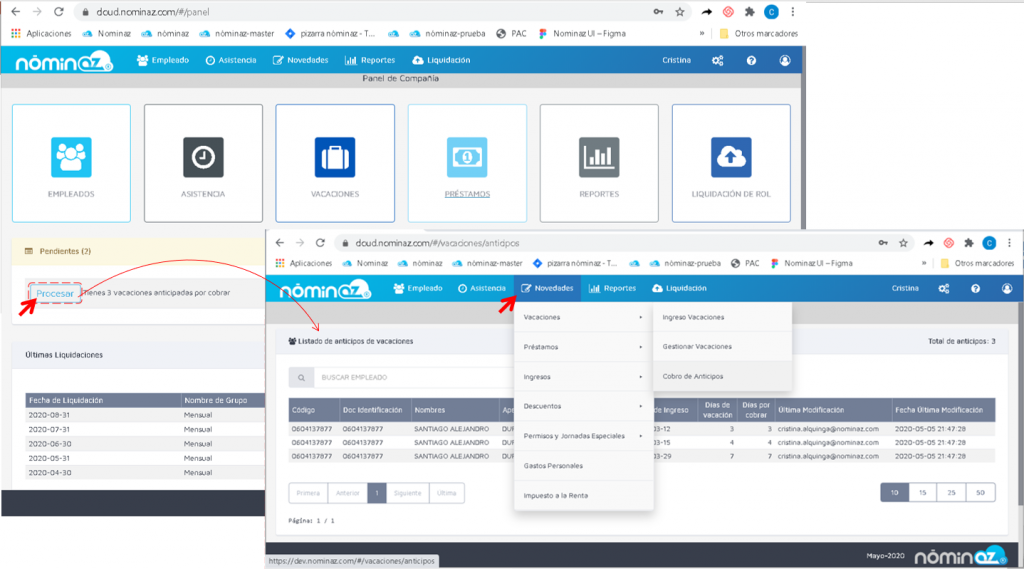The image size is (1024, 569).
Task: Open Liquidación menu in front window
Action: pos(679,288)
